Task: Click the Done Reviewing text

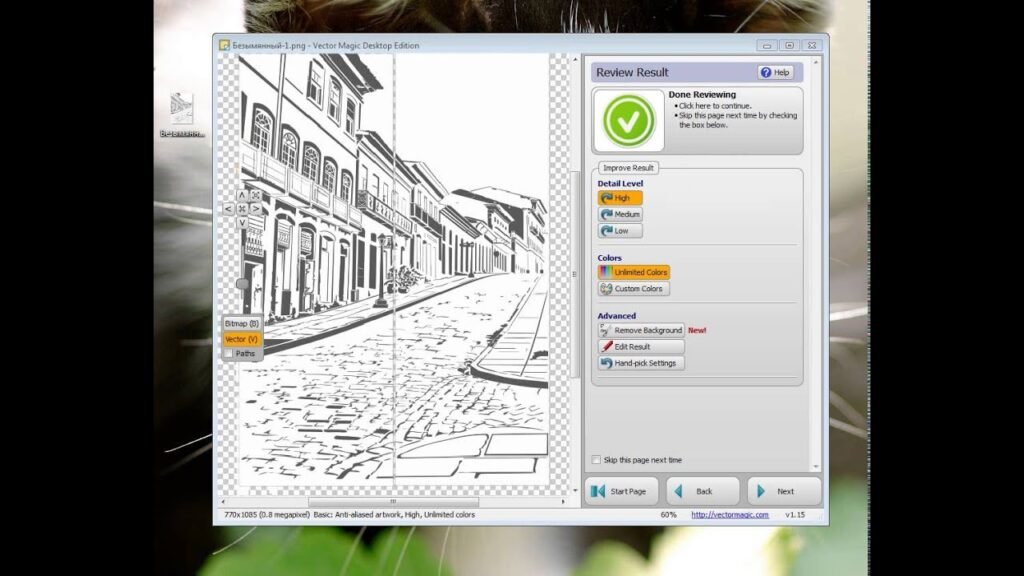Action: click(702, 95)
